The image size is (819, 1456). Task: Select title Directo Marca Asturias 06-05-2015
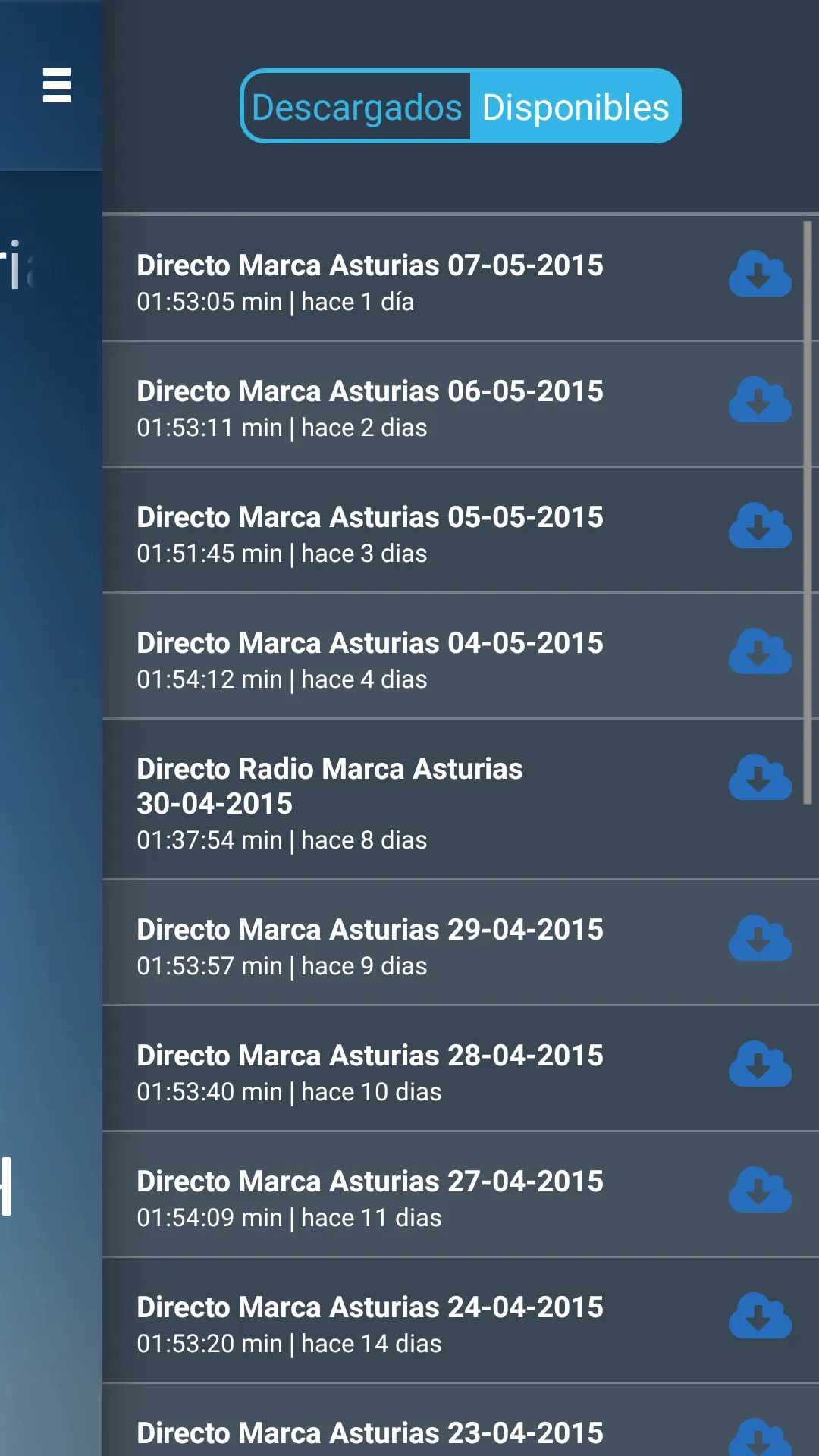coord(370,391)
